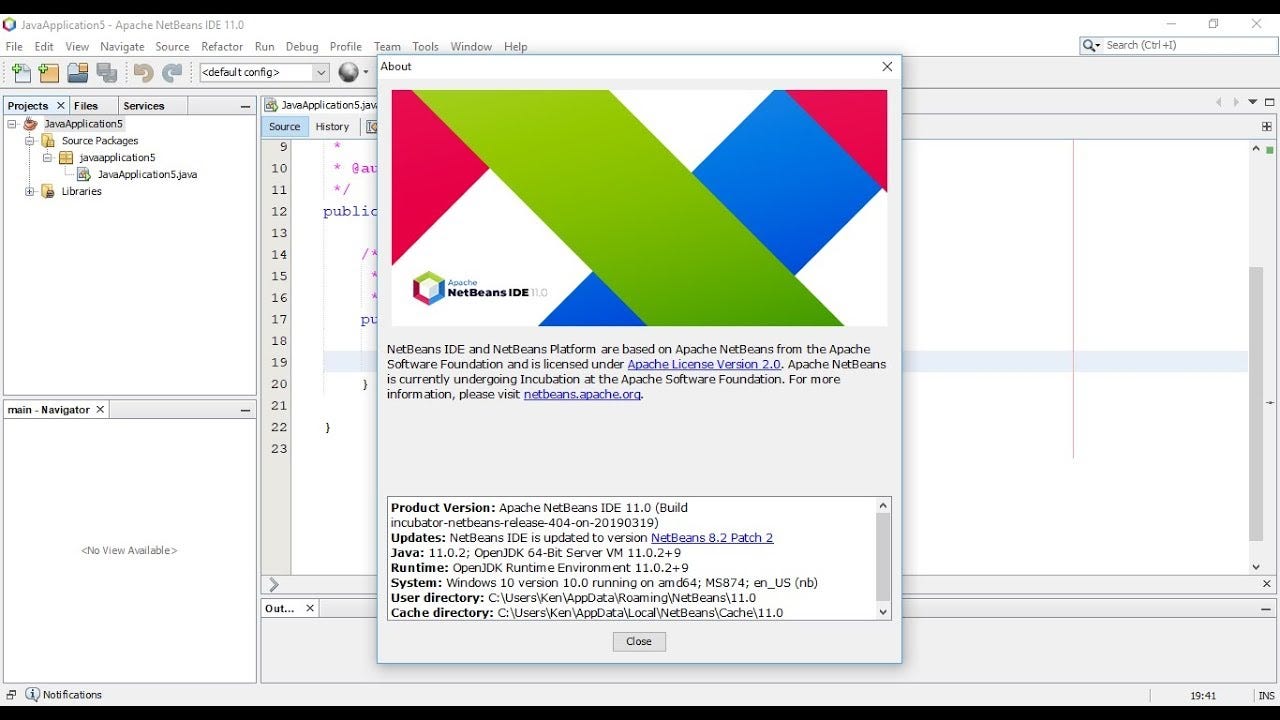Click the Undo arrow toolbar icon

143,72
